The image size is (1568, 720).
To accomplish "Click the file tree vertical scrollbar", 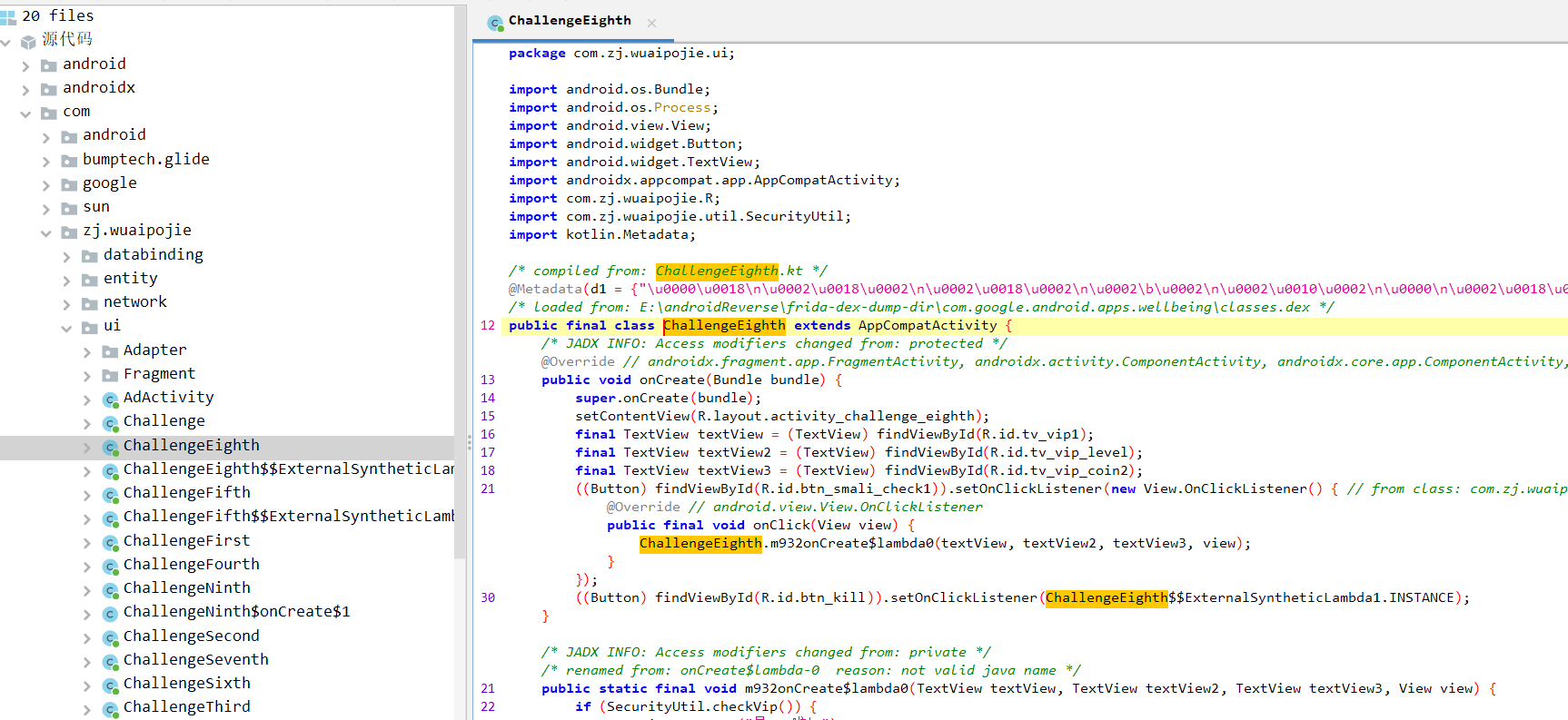I will 460,281.
